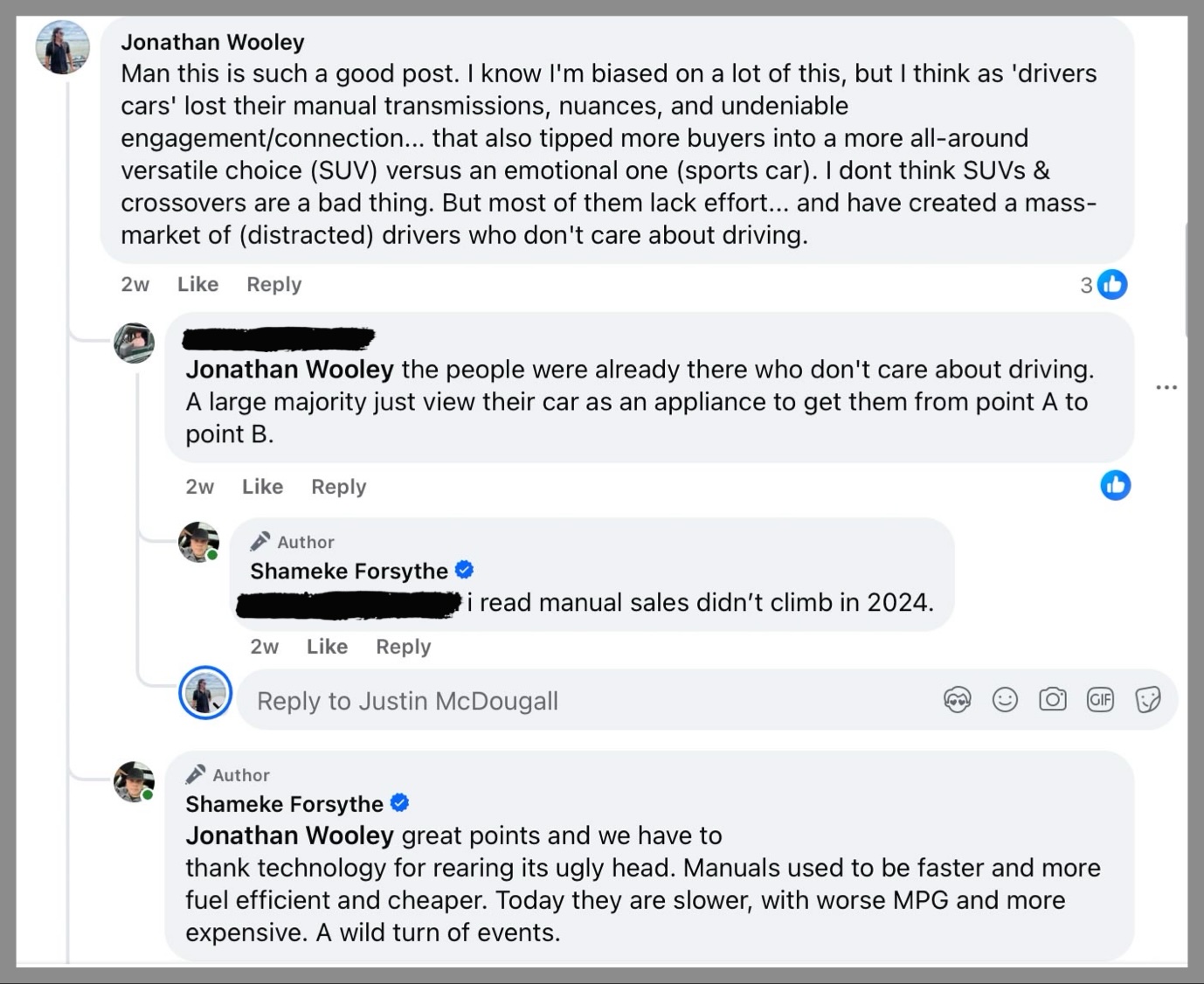The width and height of the screenshot is (1204, 984).
Task: Like the "appliance" reply comment
Action: tap(262, 487)
